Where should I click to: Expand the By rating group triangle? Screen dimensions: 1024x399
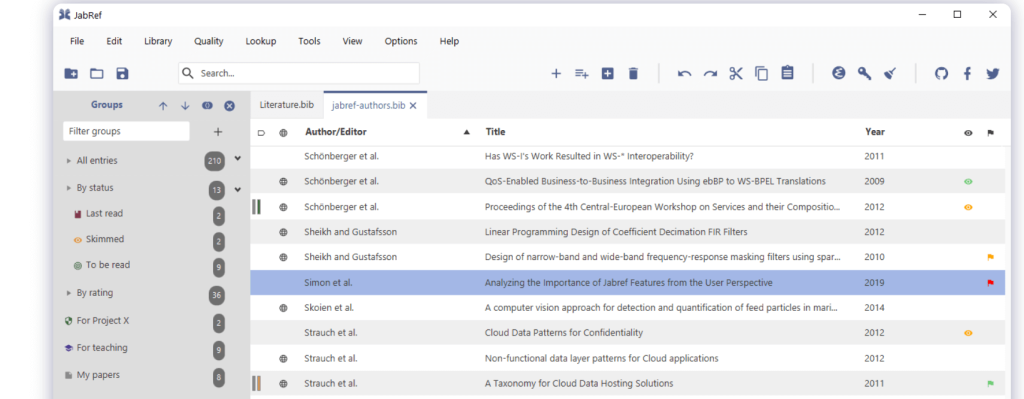click(x=69, y=293)
